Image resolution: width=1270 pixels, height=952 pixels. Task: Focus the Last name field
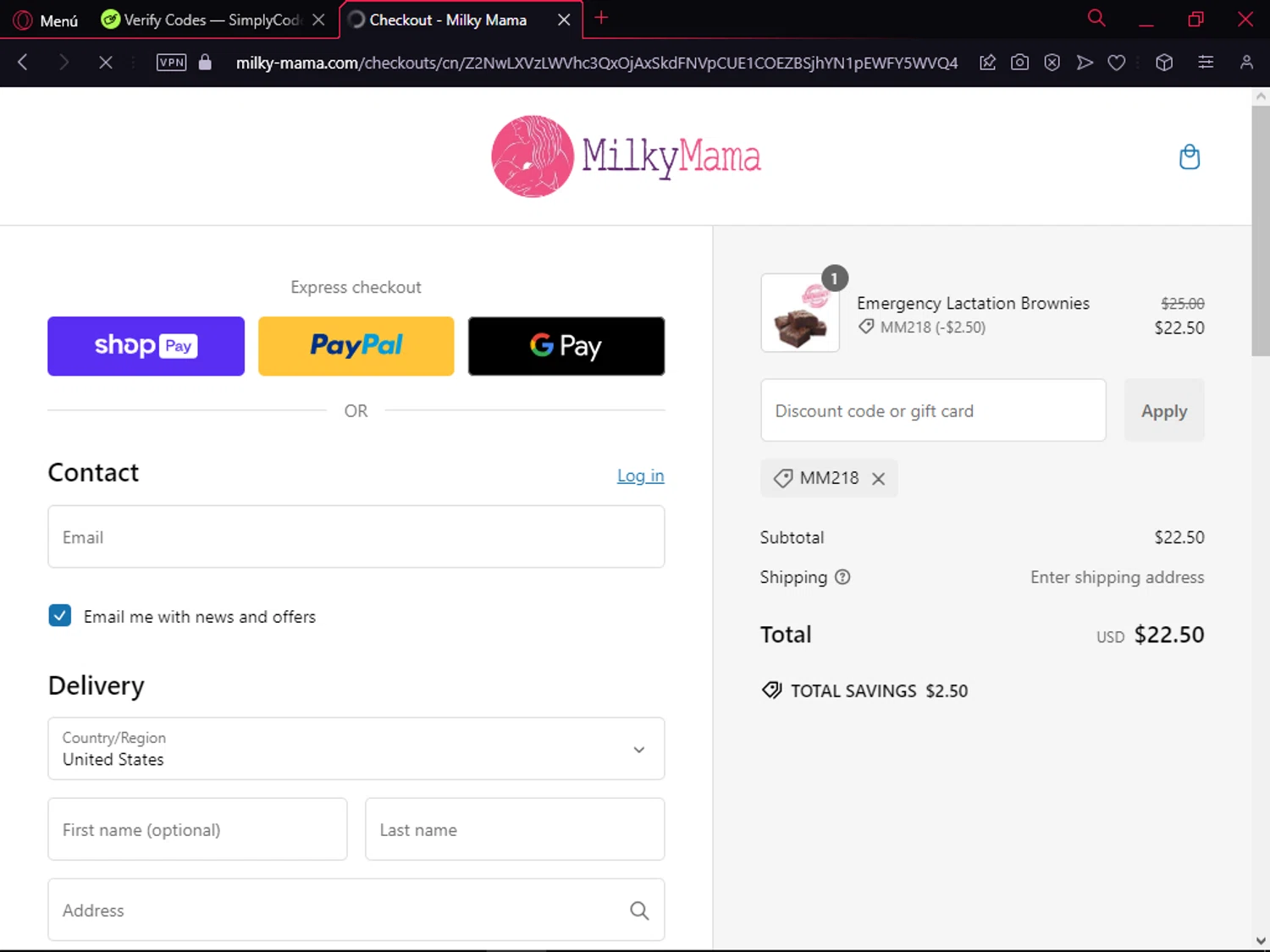click(x=515, y=829)
